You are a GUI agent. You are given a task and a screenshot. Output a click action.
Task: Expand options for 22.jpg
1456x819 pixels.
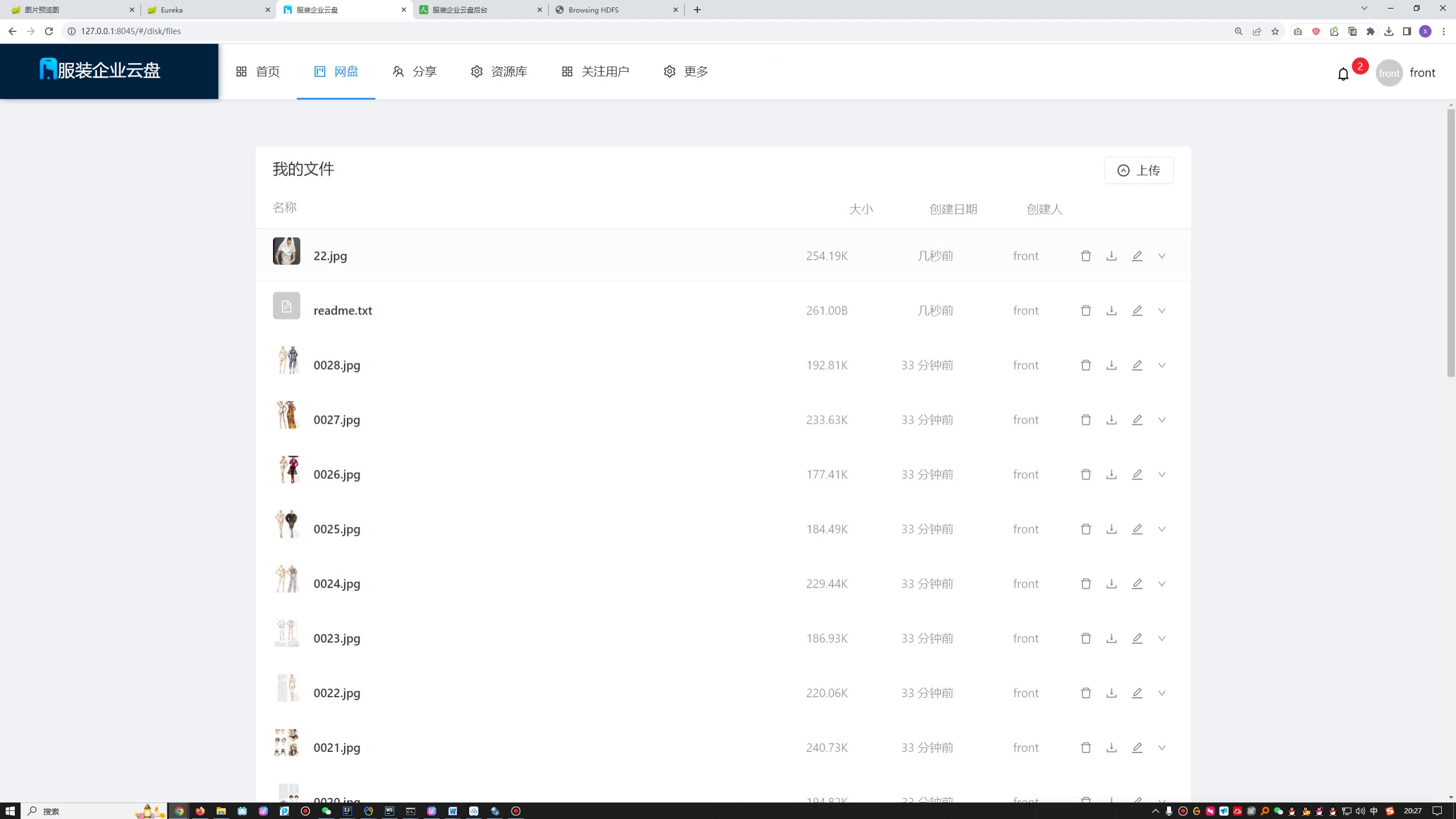point(1162,256)
